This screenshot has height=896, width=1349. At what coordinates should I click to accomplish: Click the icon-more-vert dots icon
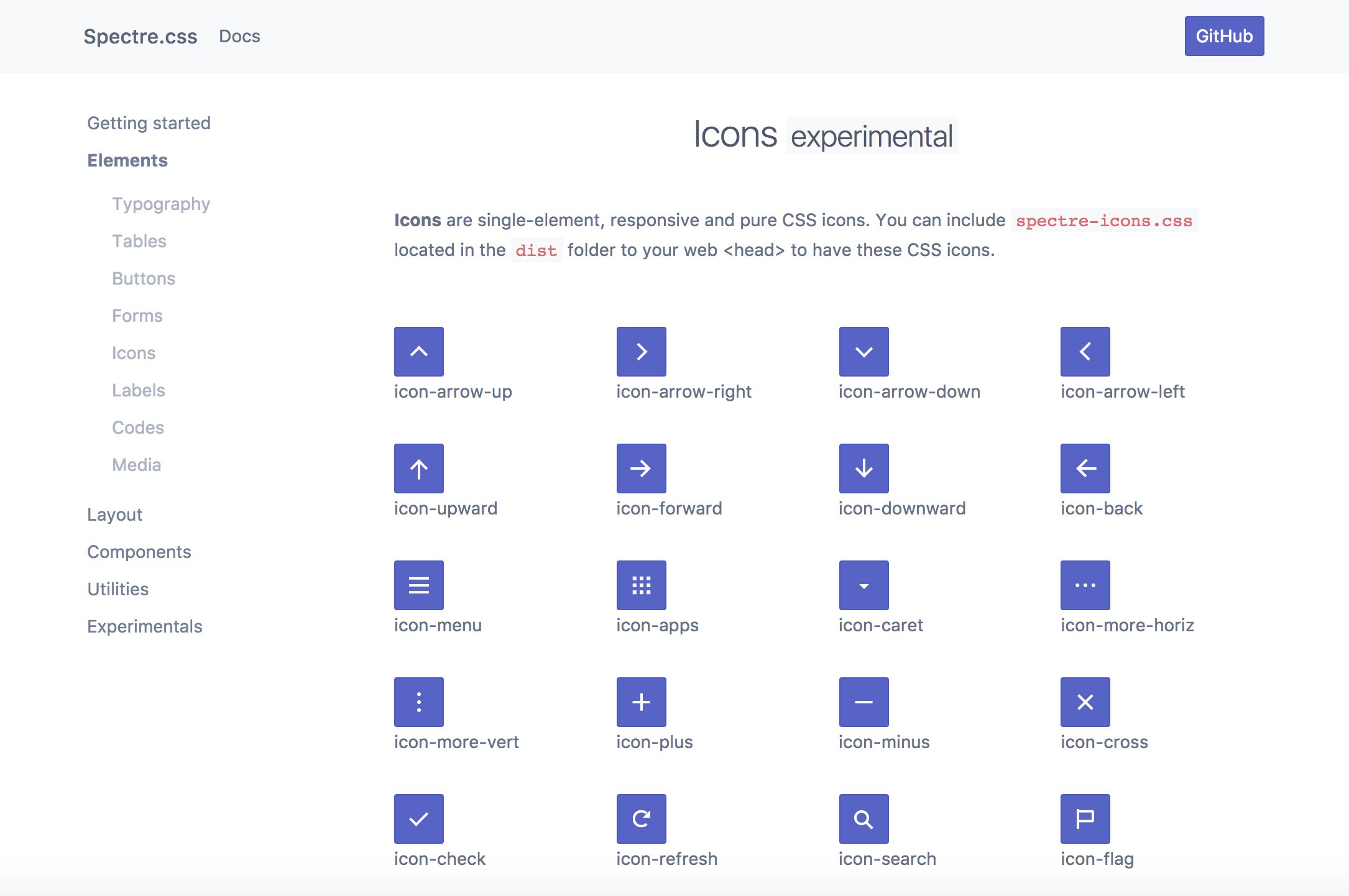click(419, 702)
